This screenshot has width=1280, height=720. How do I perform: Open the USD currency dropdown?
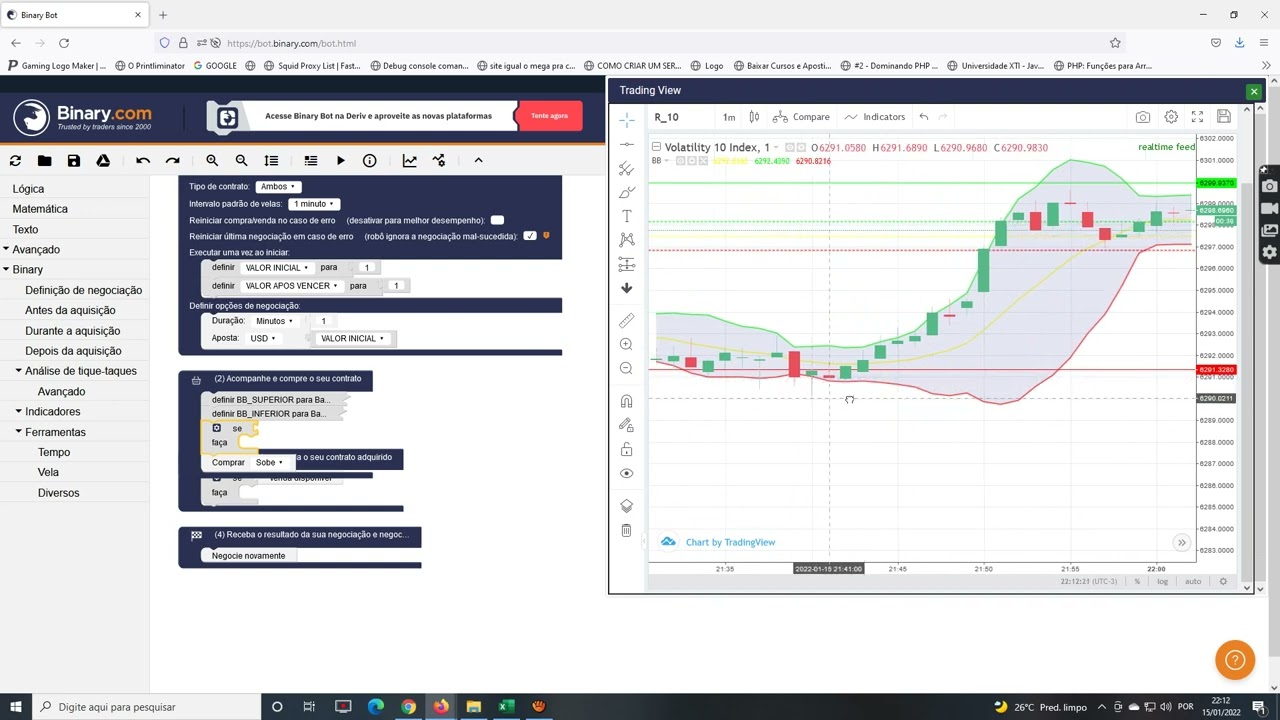tap(263, 338)
